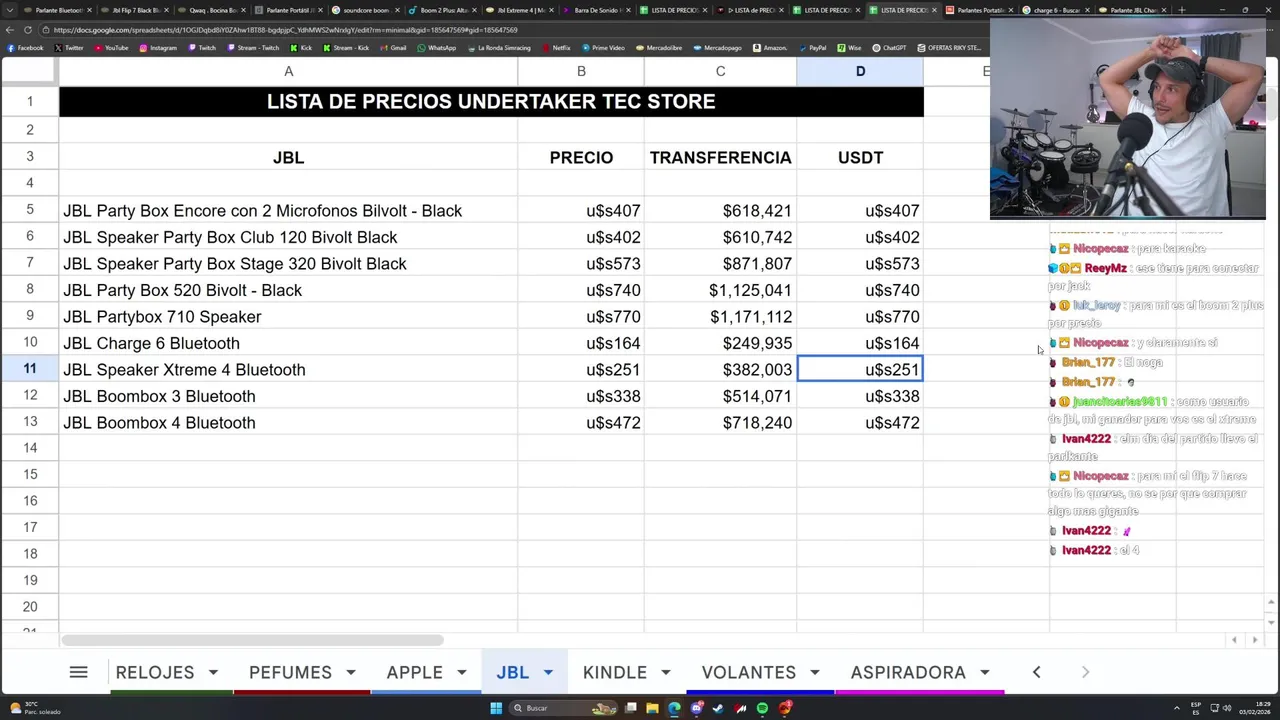
Task: Open the PEFUMES tab dropdown arrow
Action: click(x=350, y=672)
